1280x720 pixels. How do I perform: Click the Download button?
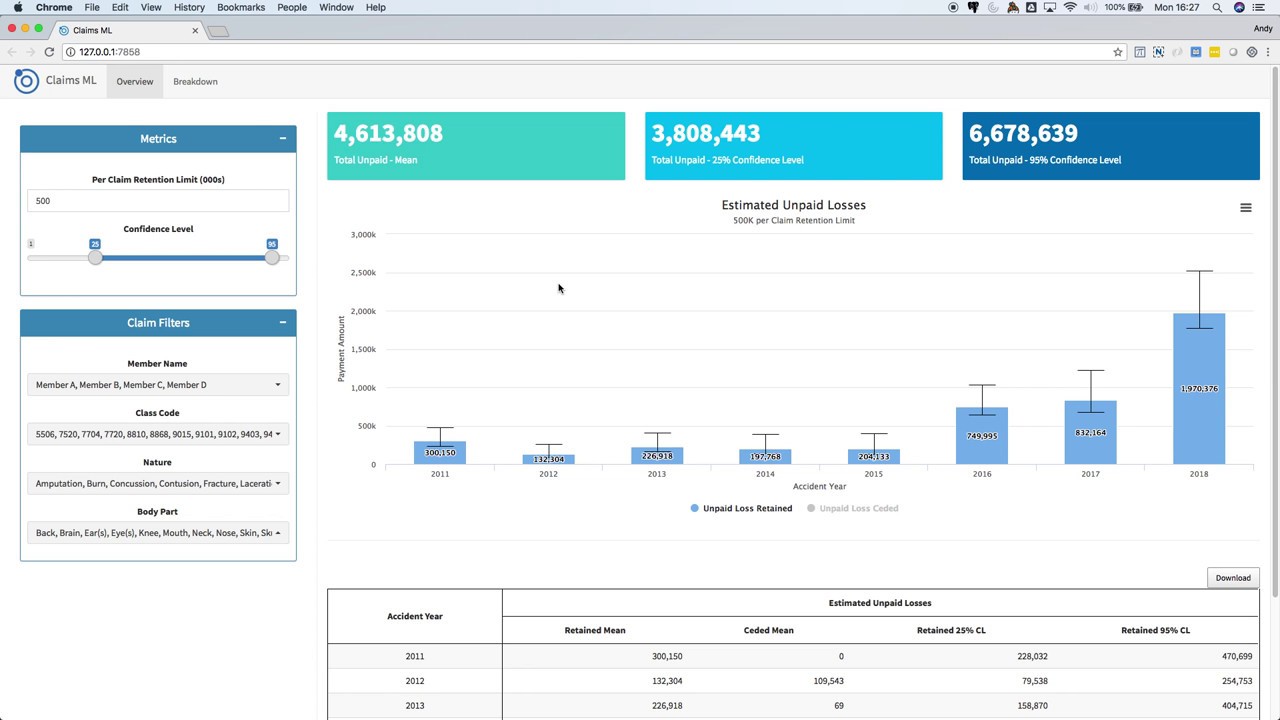coord(1233,578)
